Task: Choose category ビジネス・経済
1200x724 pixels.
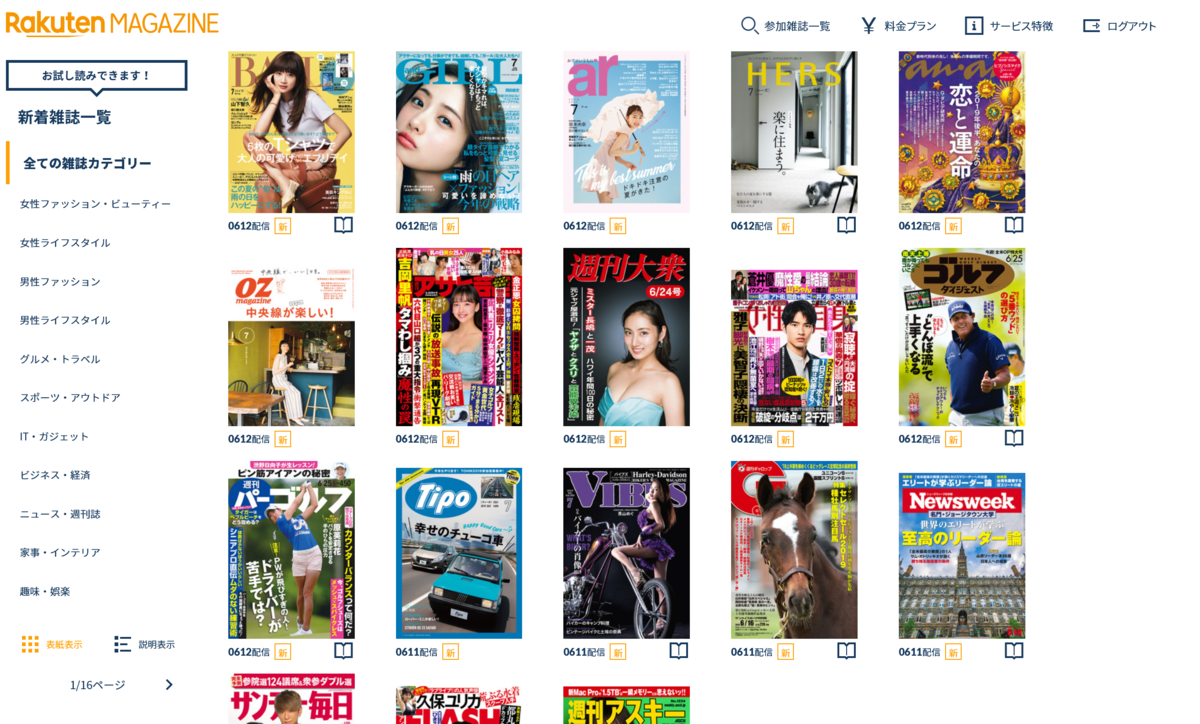Action: coord(55,475)
